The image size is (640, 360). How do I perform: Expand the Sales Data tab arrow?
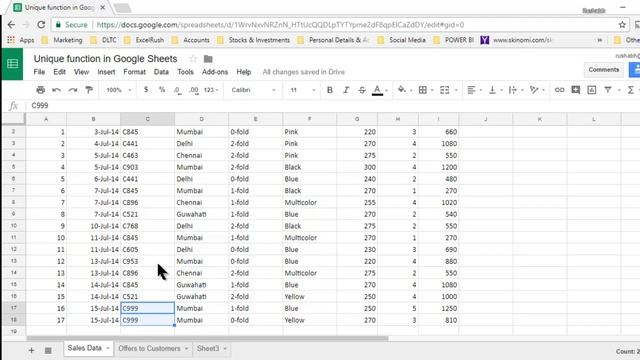(x=108, y=349)
